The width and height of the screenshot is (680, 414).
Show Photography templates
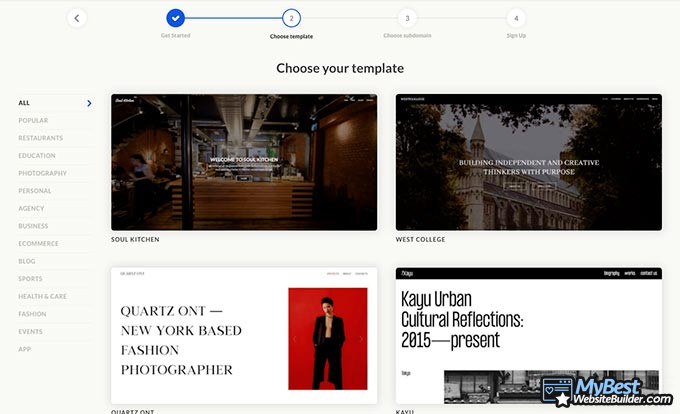click(42, 173)
